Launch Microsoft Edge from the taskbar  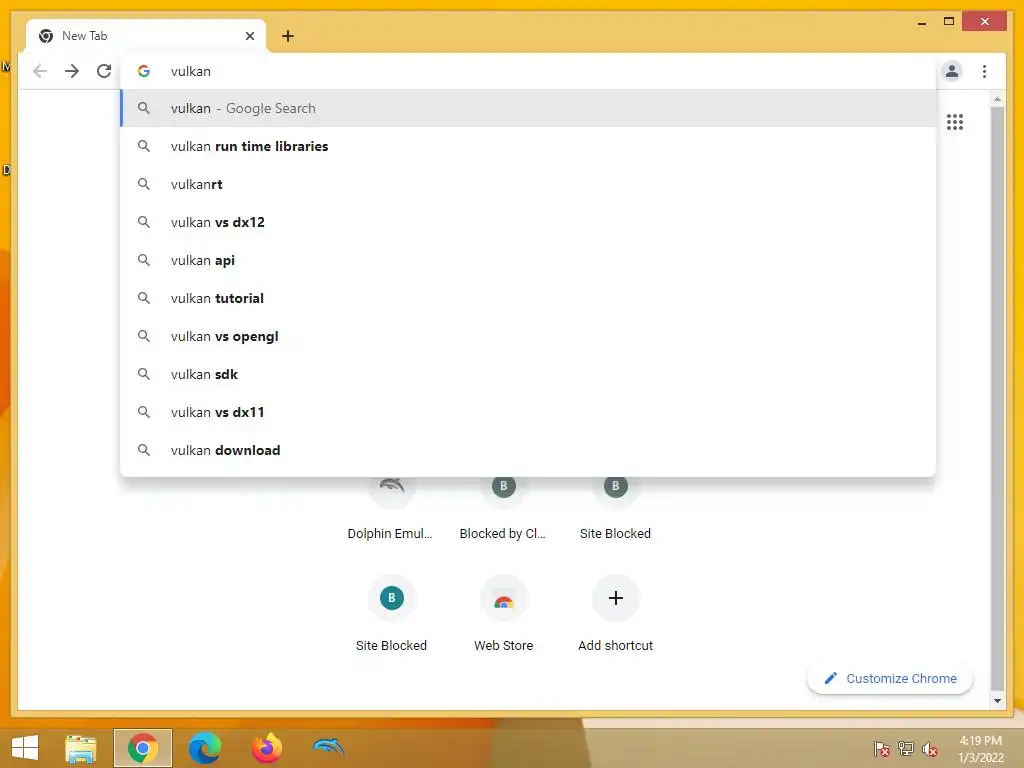pyautogui.click(x=204, y=748)
